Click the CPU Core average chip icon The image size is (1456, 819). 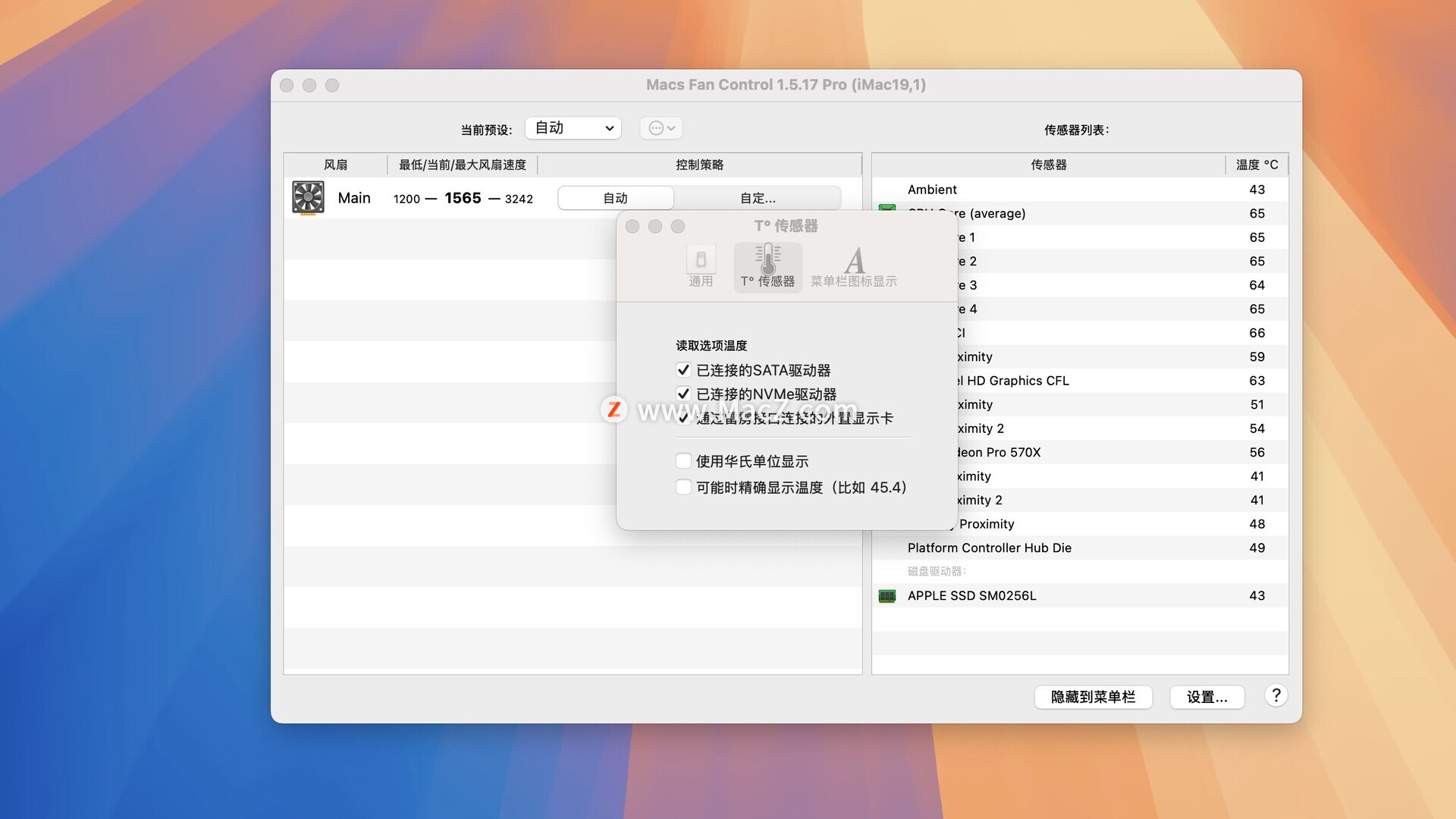click(x=887, y=208)
